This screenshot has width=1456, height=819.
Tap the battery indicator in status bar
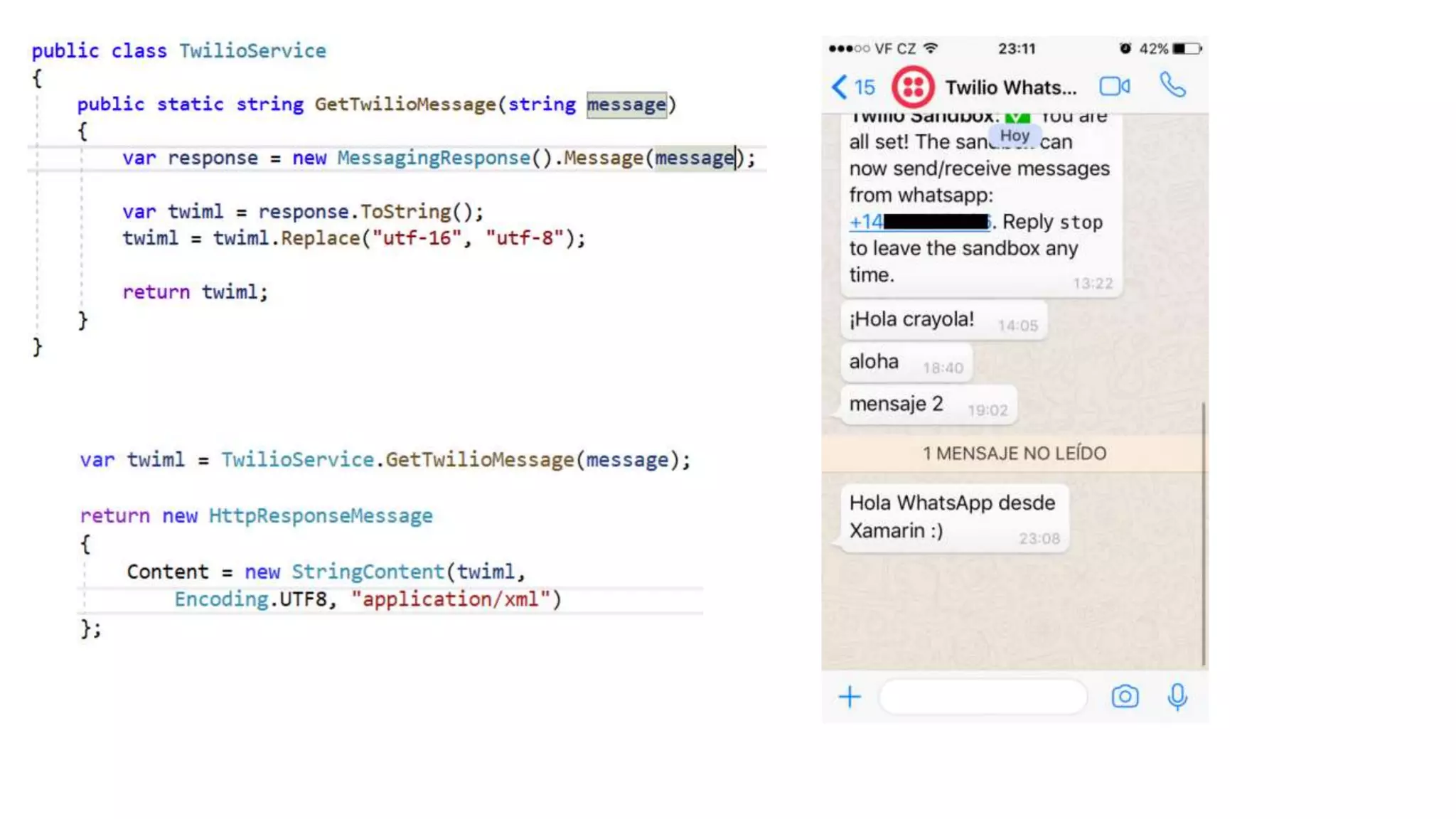1187,48
